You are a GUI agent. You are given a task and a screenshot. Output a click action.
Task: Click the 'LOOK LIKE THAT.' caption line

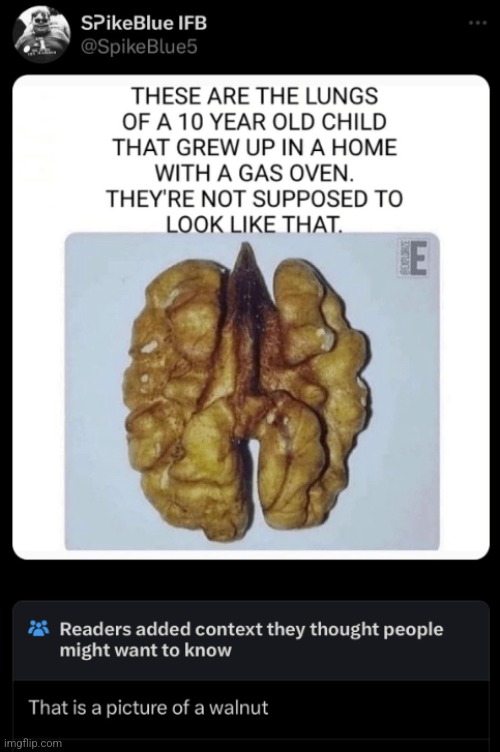[254, 223]
